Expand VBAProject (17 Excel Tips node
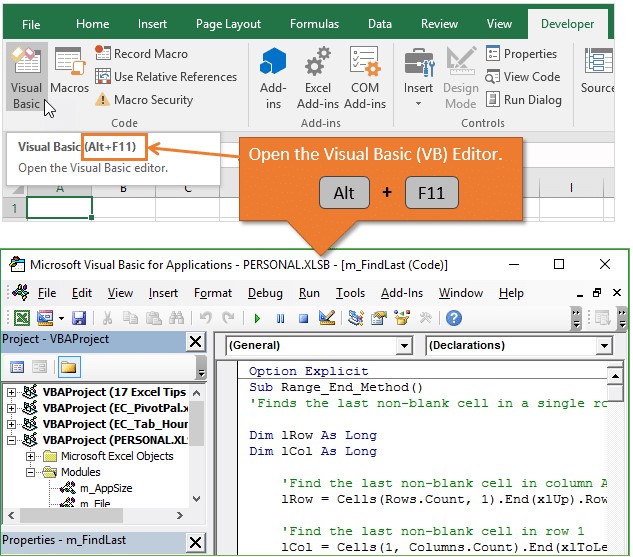Image resolution: width=633 pixels, height=557 pixels. pos(11,392)
